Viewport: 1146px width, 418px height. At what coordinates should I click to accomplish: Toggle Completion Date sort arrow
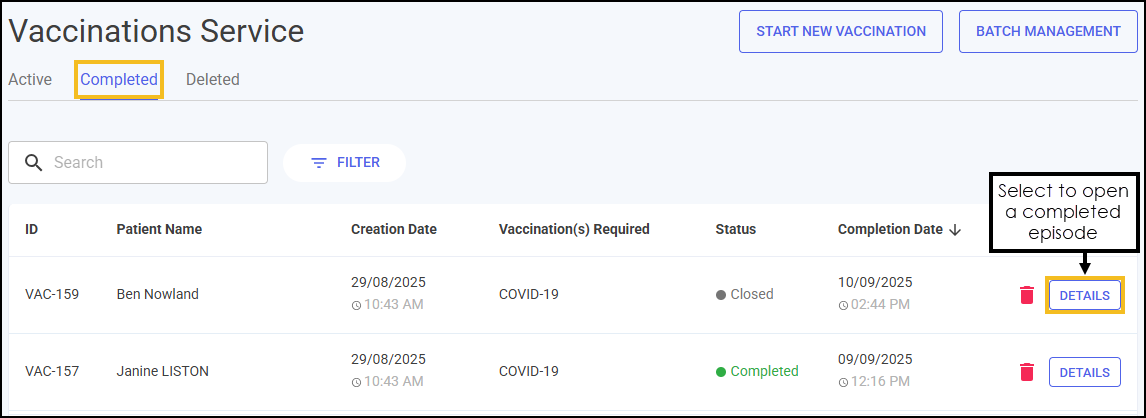click(955, 229)
